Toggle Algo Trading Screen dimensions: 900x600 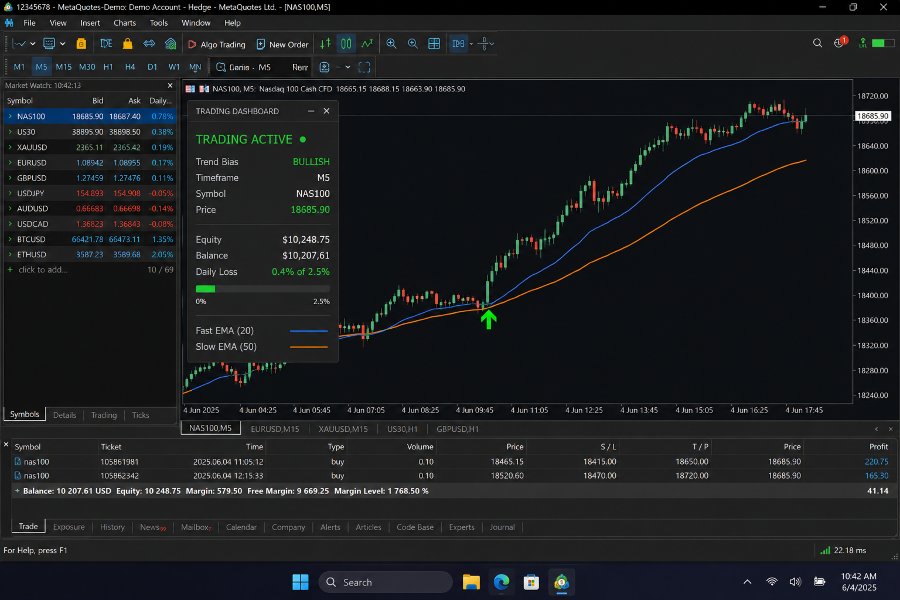216,44
